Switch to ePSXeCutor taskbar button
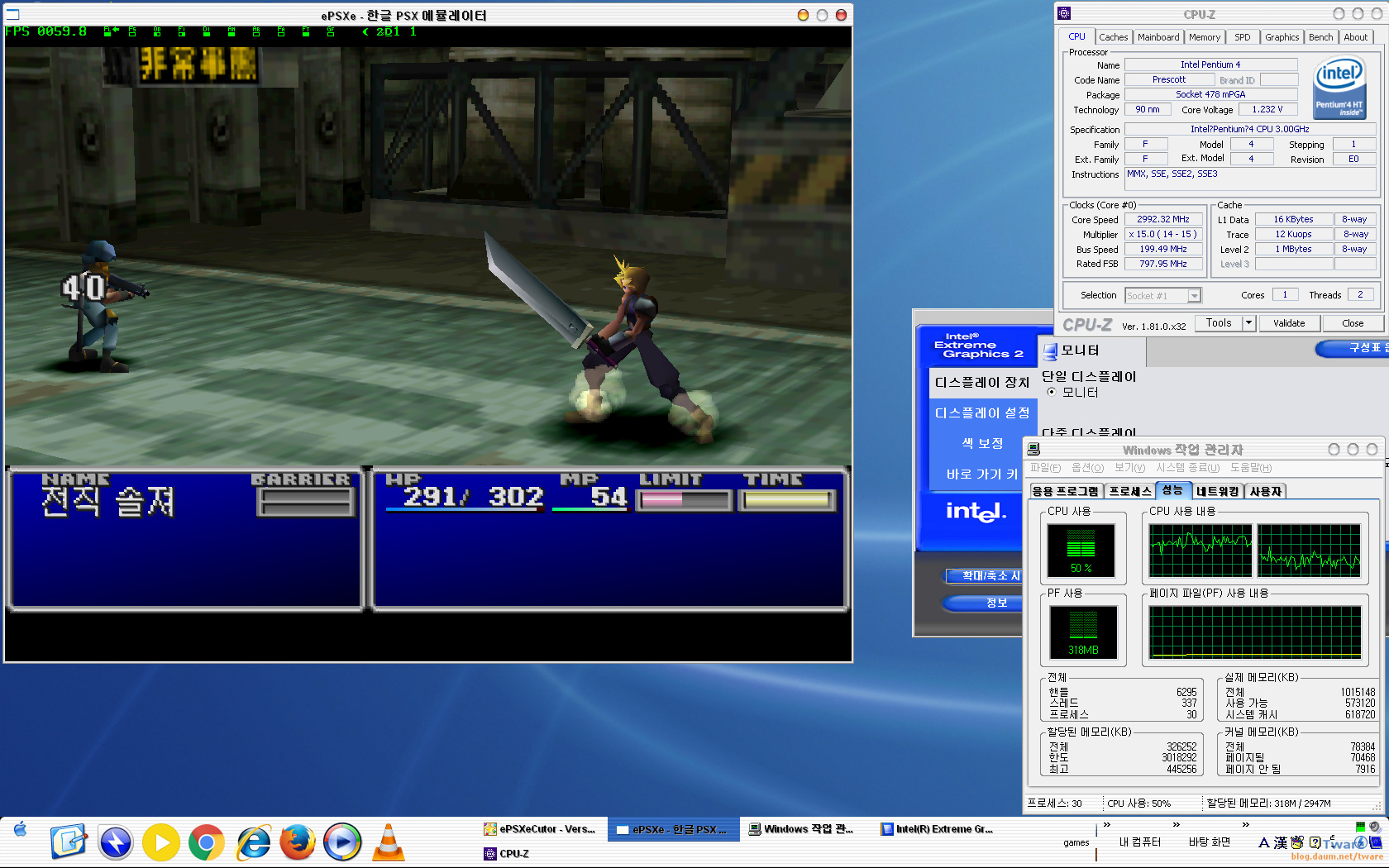The height and width of the screenshot is (868, 1389). [x=541, y=829]
